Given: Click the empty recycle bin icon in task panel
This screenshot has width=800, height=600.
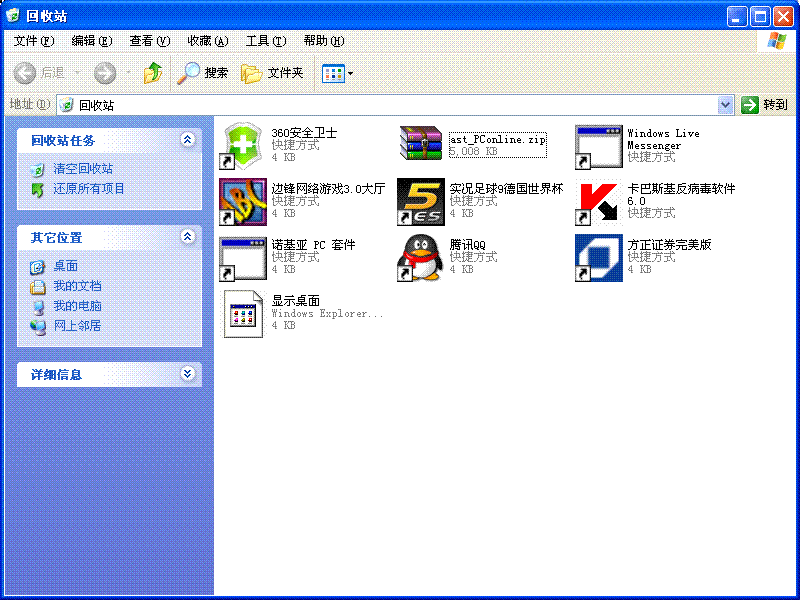Looking at the screenshot, I should coord(37,169).
